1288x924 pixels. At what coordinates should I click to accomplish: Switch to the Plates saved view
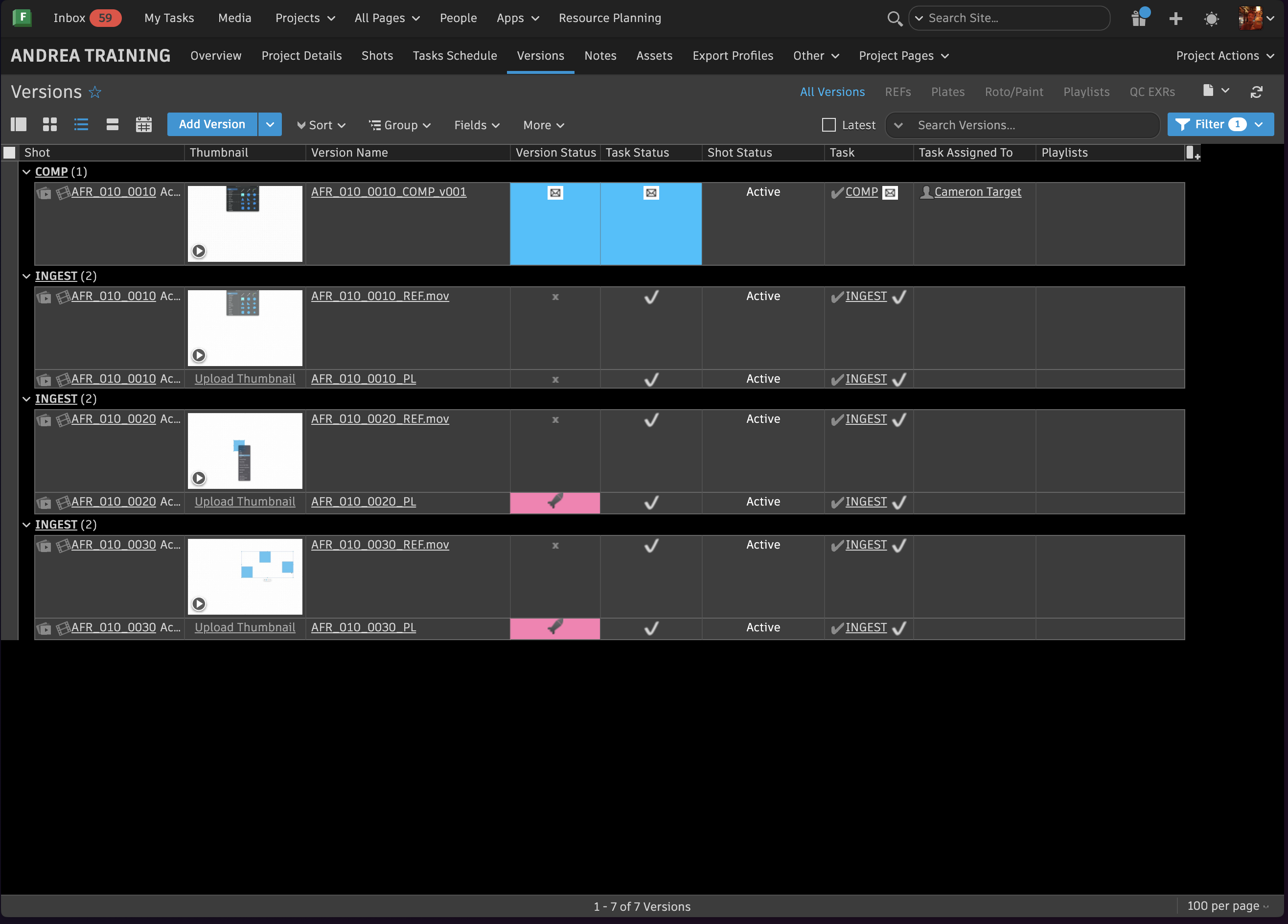click(x=947, y=92)
